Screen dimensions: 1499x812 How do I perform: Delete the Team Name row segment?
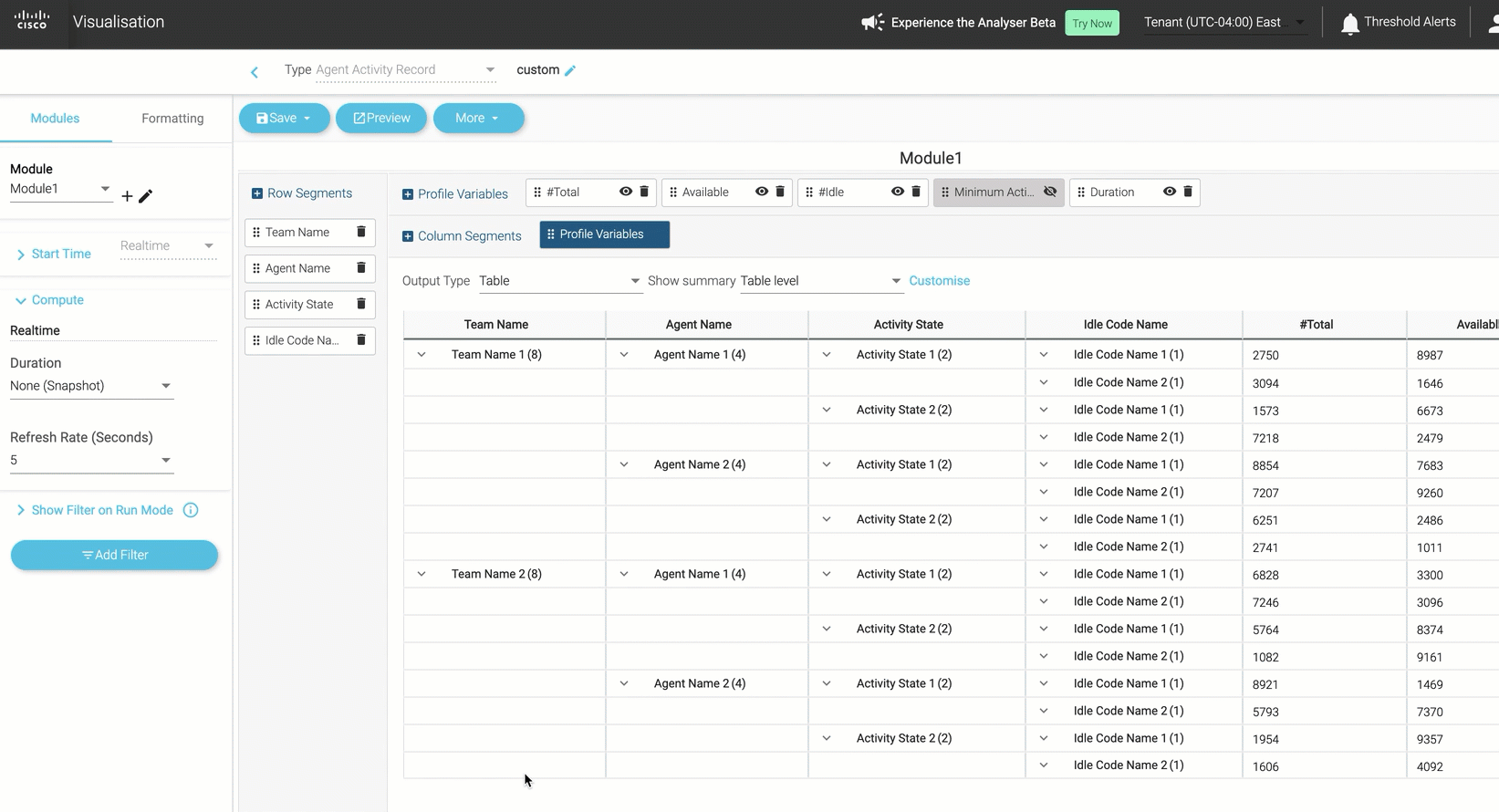point(361,232)
